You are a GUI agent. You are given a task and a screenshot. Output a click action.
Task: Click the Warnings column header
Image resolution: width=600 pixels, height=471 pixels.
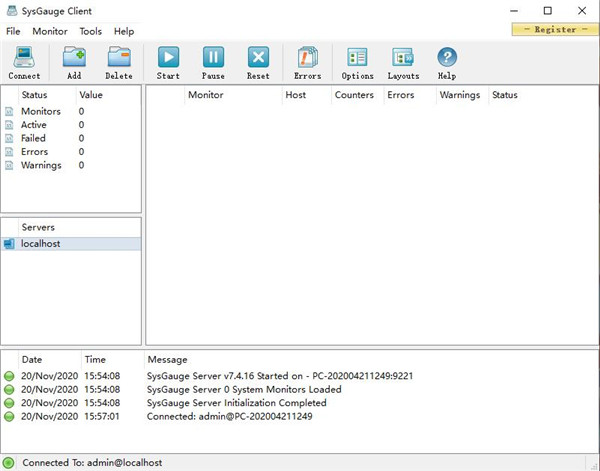460,95
